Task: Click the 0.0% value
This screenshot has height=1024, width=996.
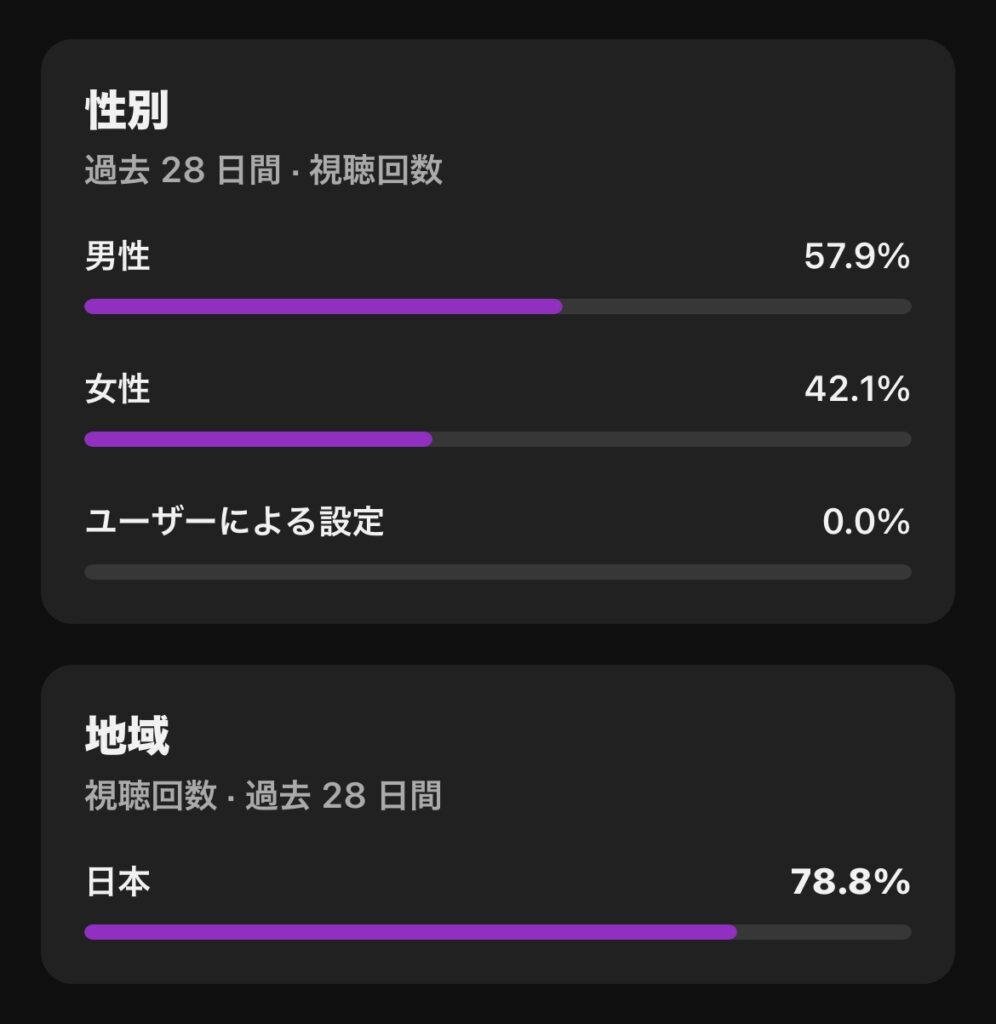Action: [x=866, y=522]
